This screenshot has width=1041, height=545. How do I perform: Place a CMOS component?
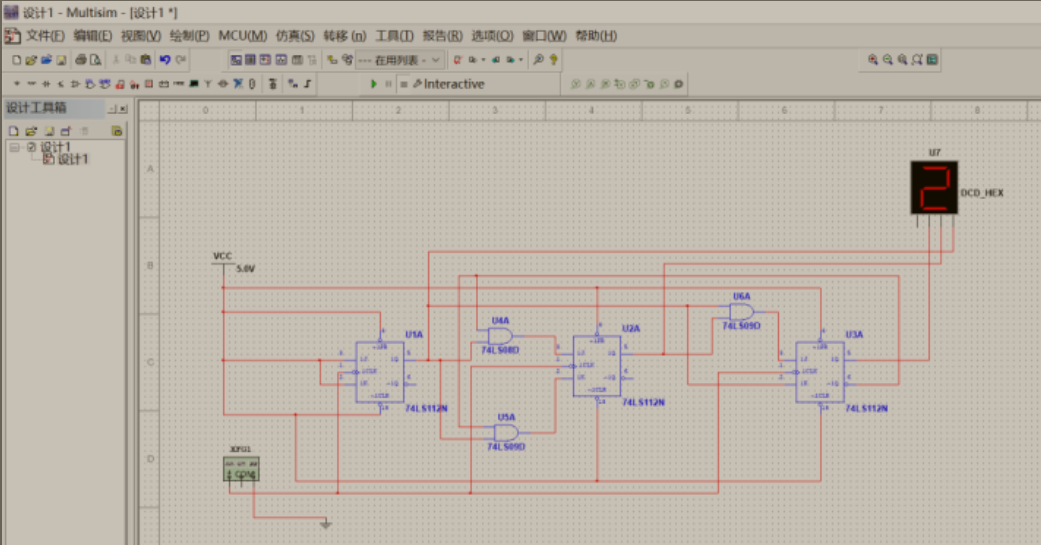pos(105,84)
